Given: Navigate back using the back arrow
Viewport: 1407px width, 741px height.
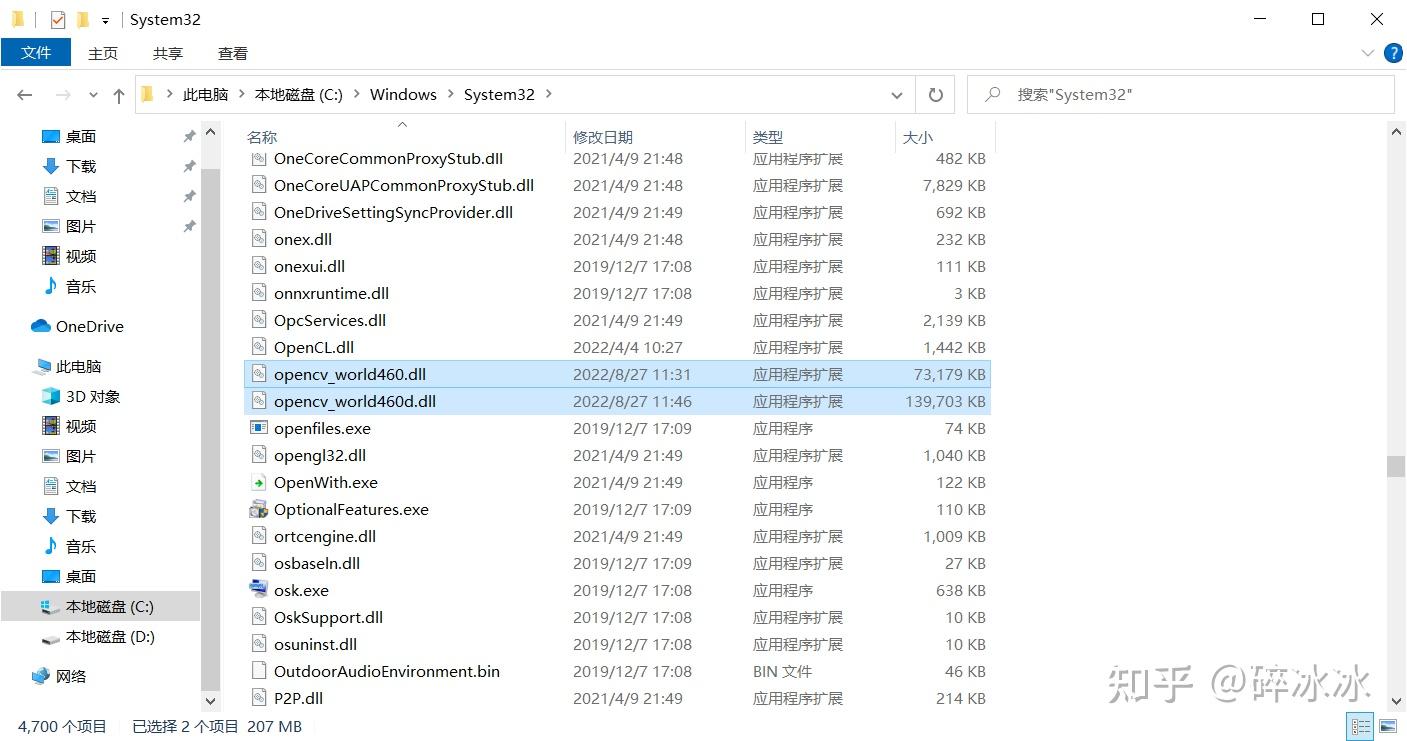Looking at the screenshot, I should click(x=24, y=94).
